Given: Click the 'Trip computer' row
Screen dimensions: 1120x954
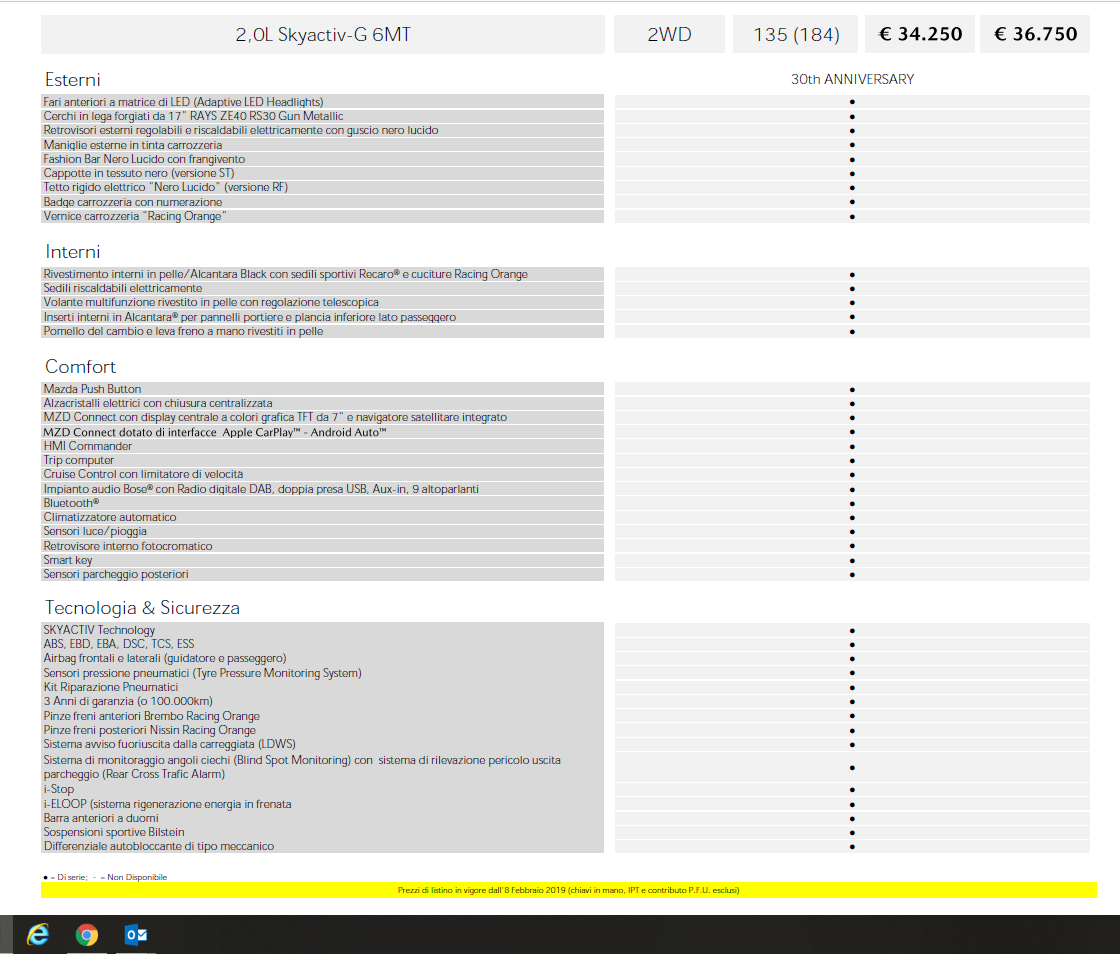Looking at the screenshot, I should [322, 461].
